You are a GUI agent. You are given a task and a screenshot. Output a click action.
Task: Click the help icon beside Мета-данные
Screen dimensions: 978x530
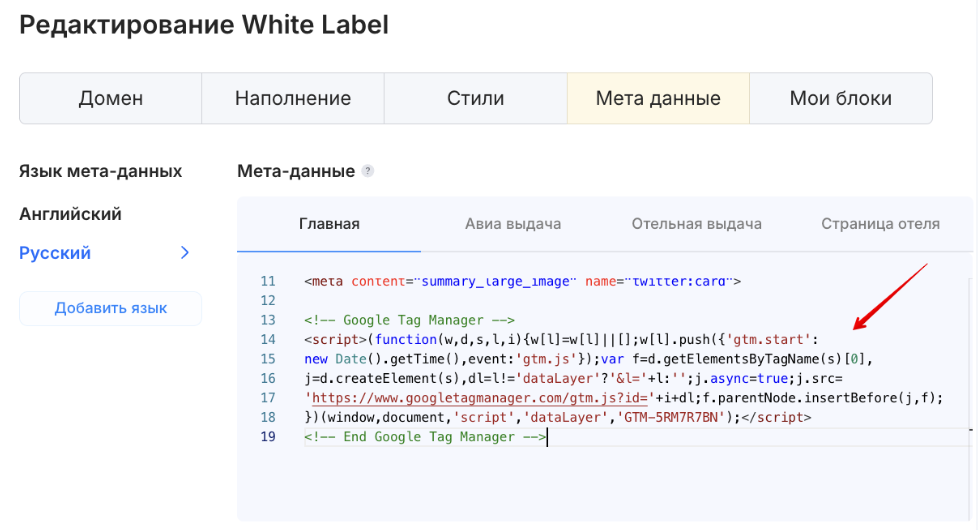[368, 171]
